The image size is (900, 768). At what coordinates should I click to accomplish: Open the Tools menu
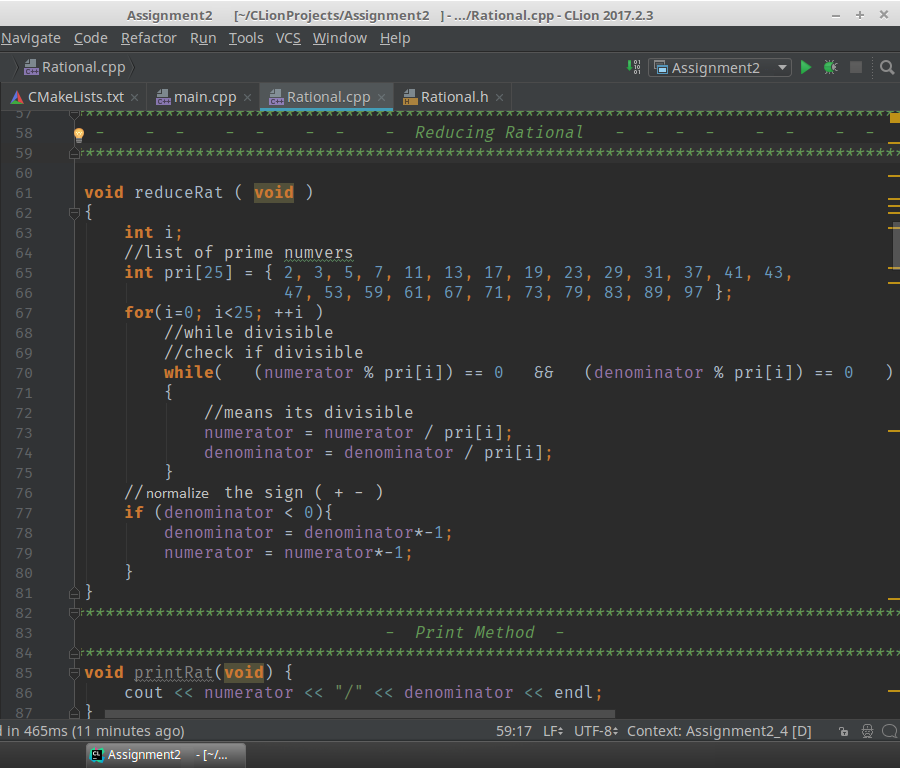(x=246, y=38)
